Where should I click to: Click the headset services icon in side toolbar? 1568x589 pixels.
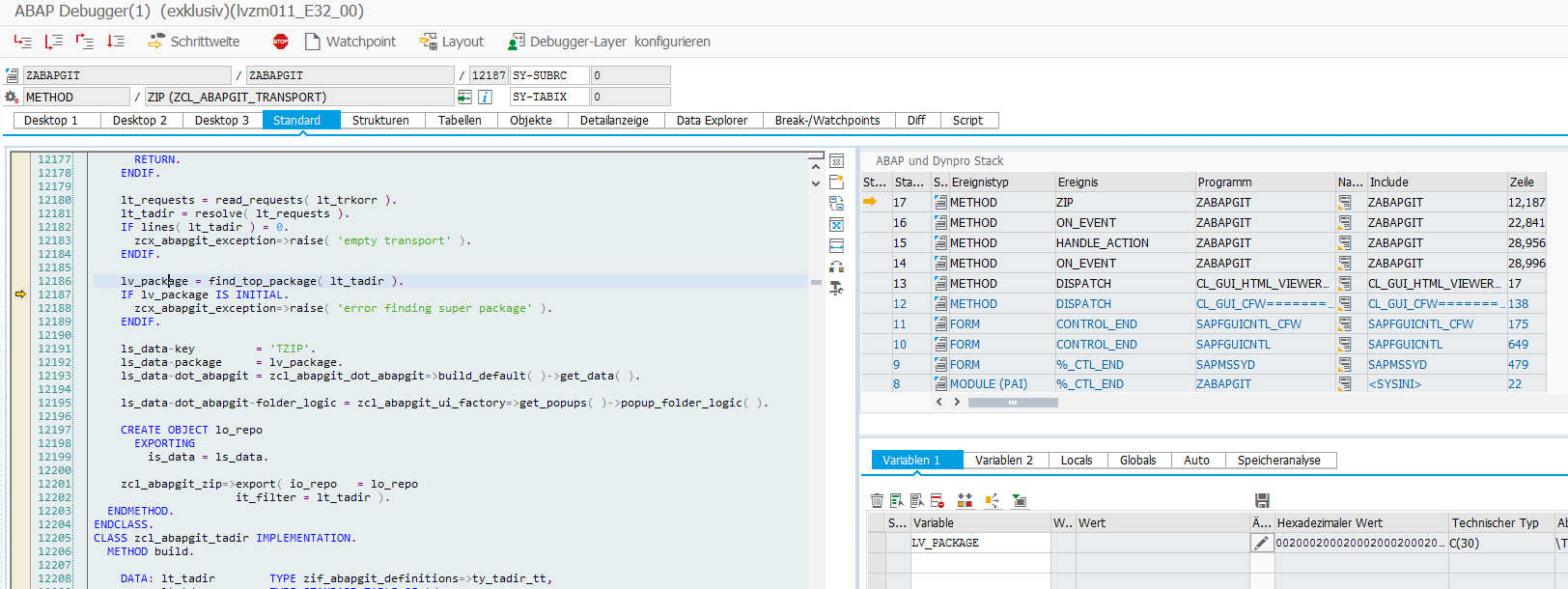click(836, 267)
